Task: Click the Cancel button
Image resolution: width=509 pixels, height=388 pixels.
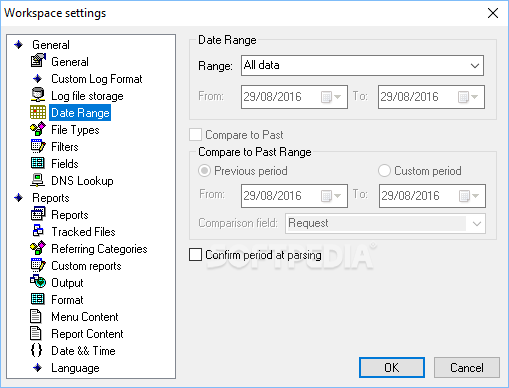Action: pos(467,367)
